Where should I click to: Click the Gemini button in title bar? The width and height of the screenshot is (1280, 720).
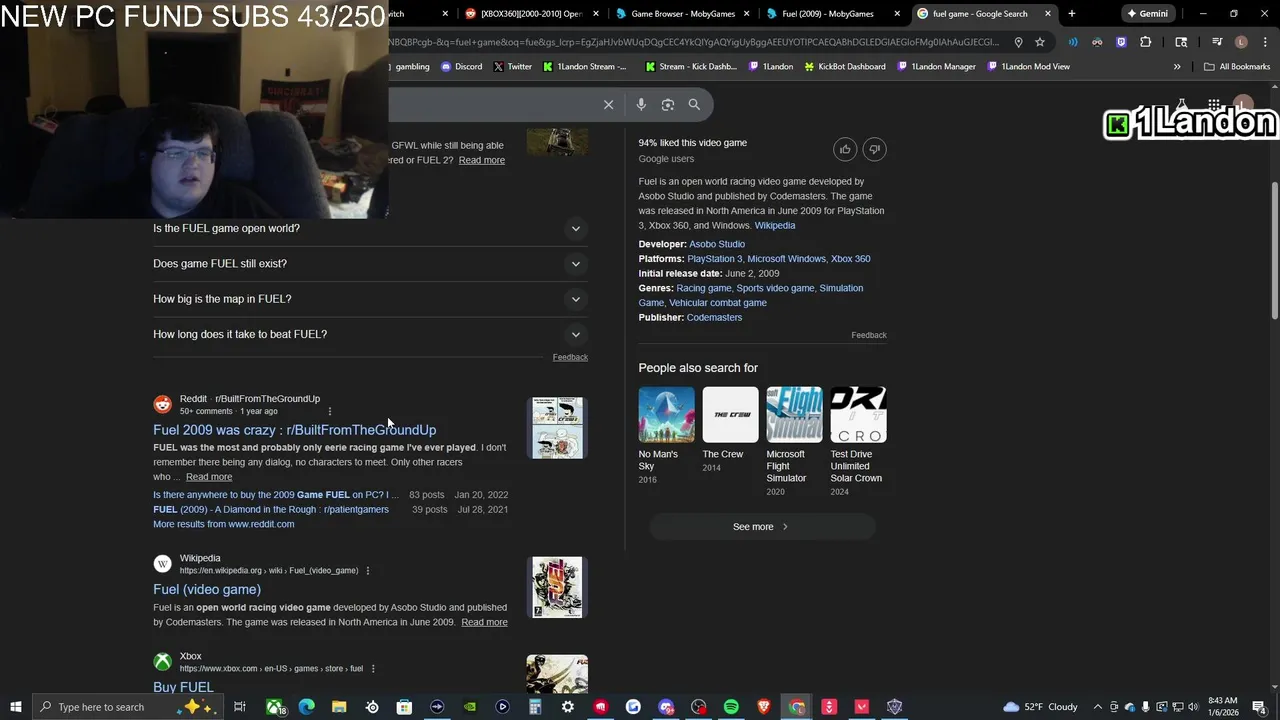tap(1147, 14)
